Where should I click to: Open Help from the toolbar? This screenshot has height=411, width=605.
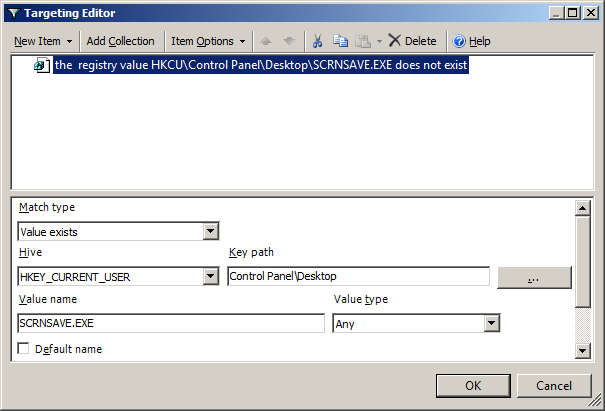pos(471,41)
